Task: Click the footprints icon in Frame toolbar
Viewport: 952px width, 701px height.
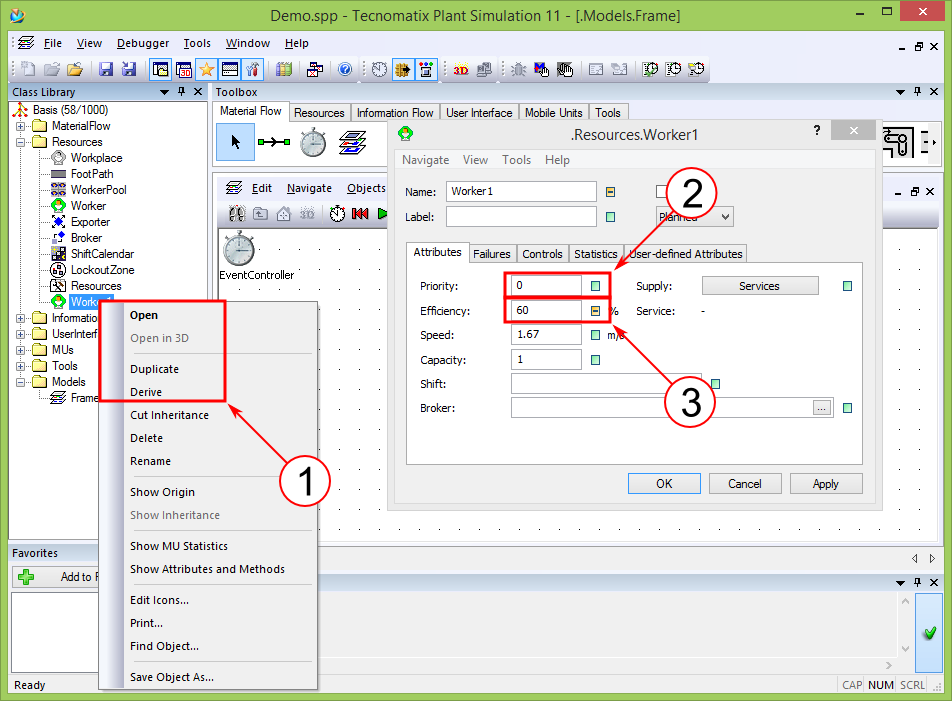Action: click(237, 214)
